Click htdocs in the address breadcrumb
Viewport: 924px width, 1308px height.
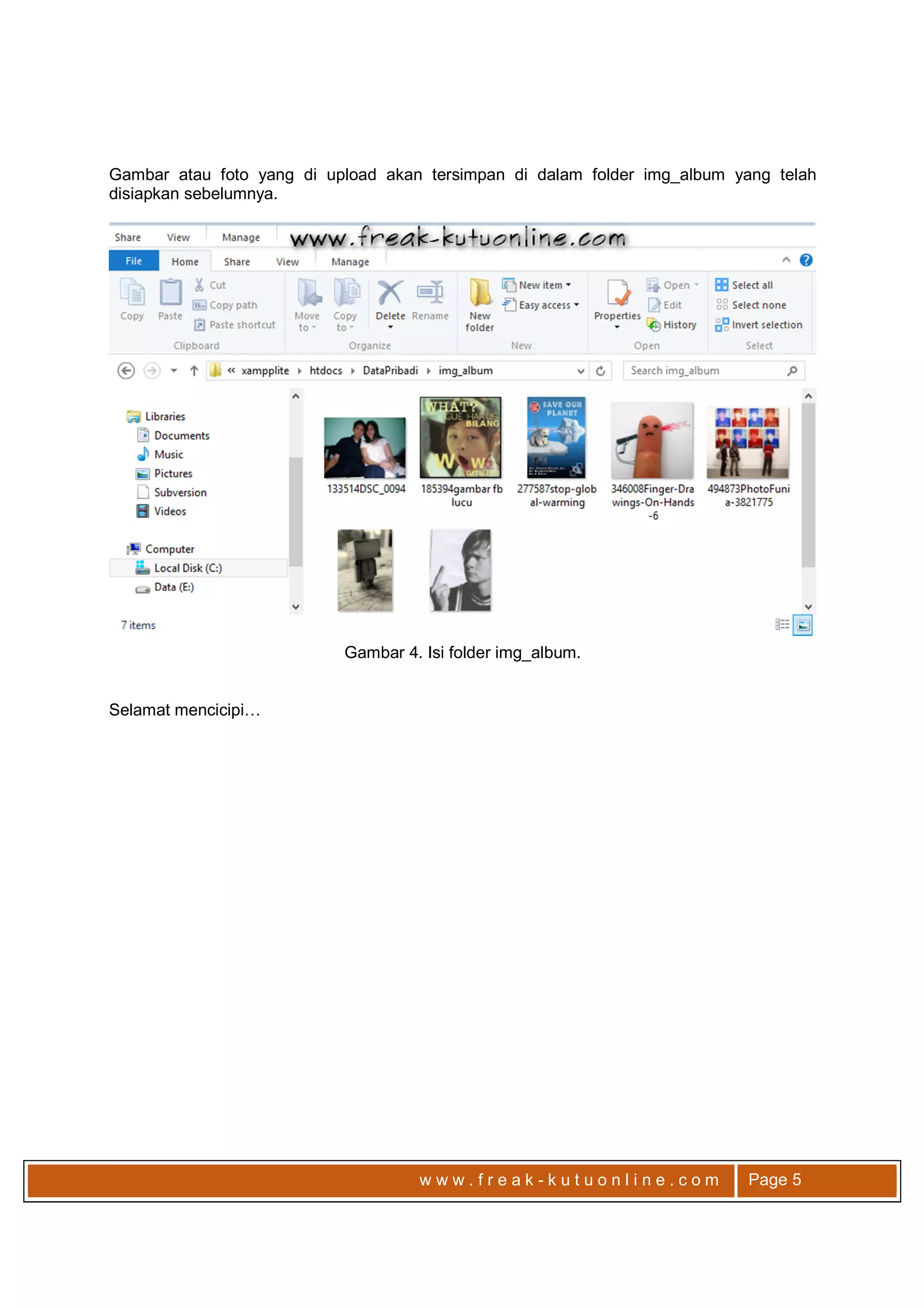(x=326, y=371)
